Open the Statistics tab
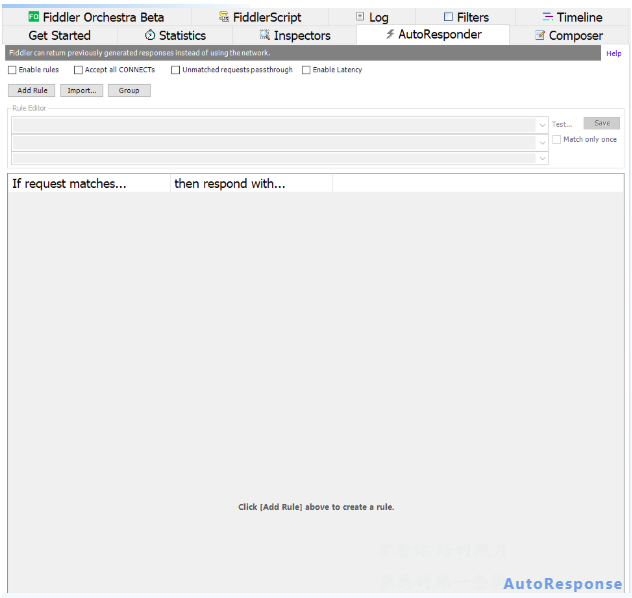Screen dimensions: 632x598 point(175,35)
